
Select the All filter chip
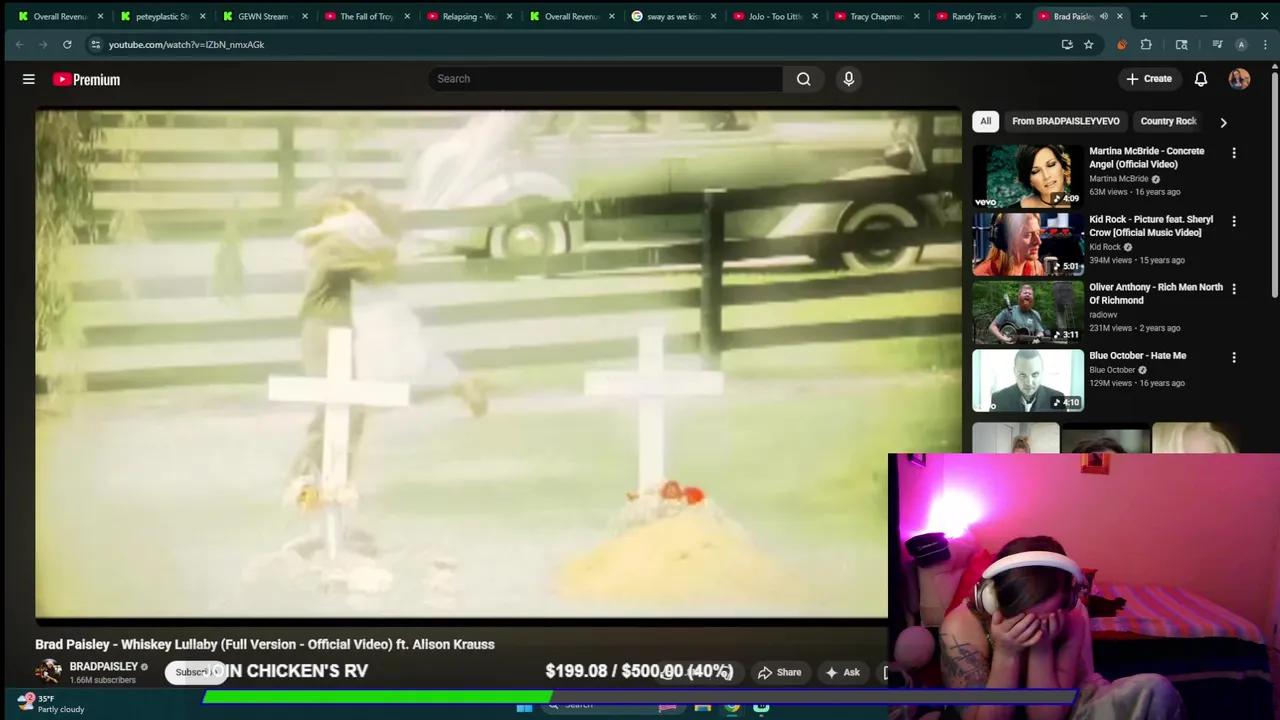pos(985,121)
